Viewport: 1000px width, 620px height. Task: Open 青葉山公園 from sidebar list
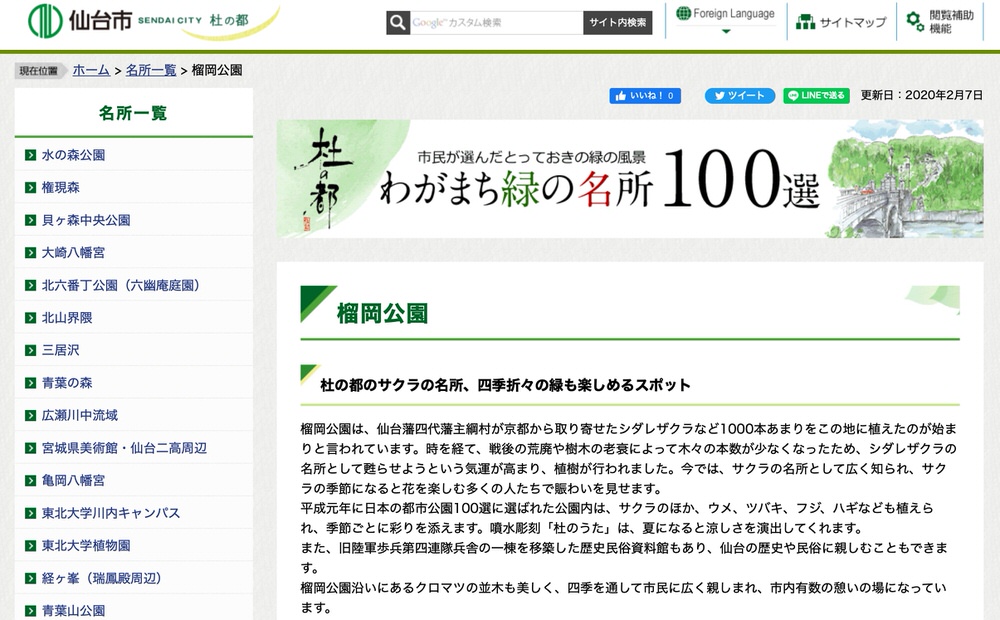73,610
